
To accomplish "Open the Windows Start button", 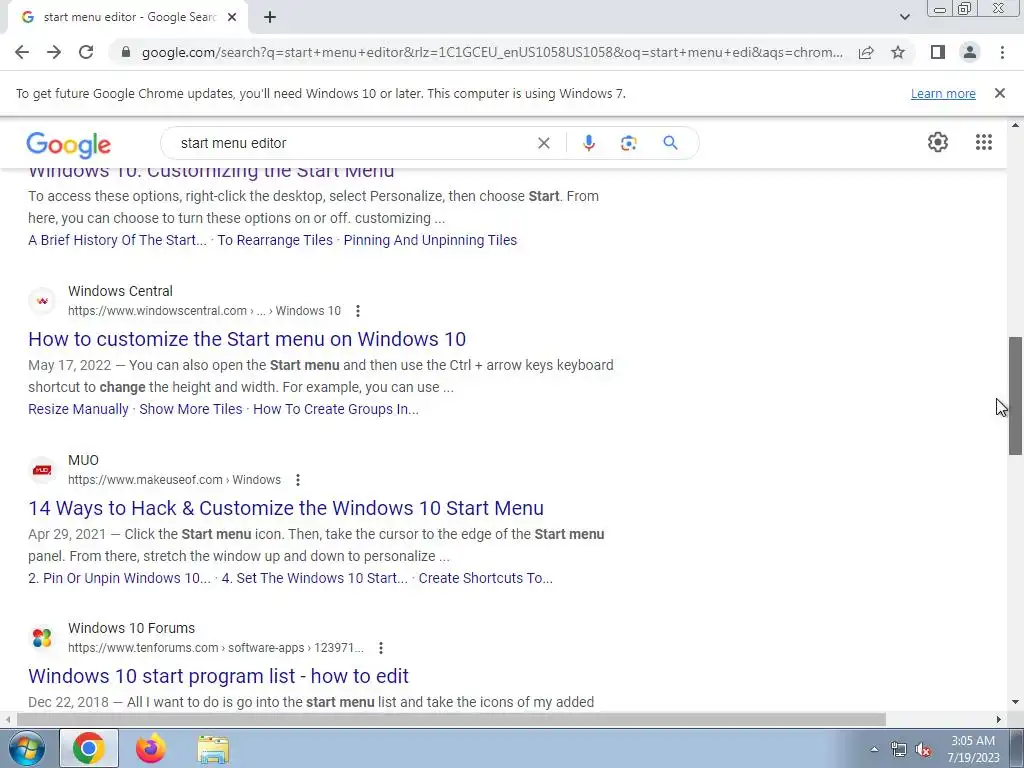I will pyautogui.click(x=26, y=748).
